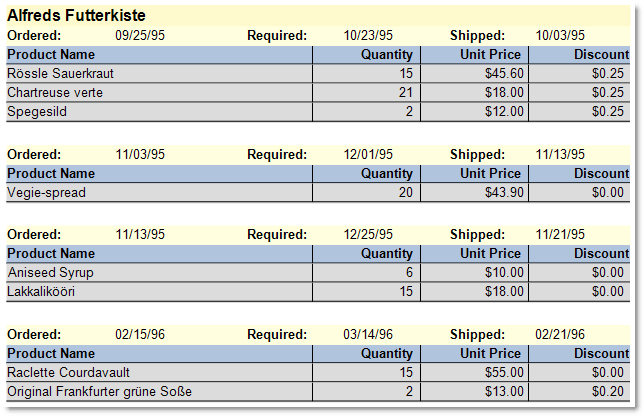The width and height of the screenshot is (644, 416).
Task: Select the 10/23/95 required date
Action: pyautogui.click(x=368, y=35)
